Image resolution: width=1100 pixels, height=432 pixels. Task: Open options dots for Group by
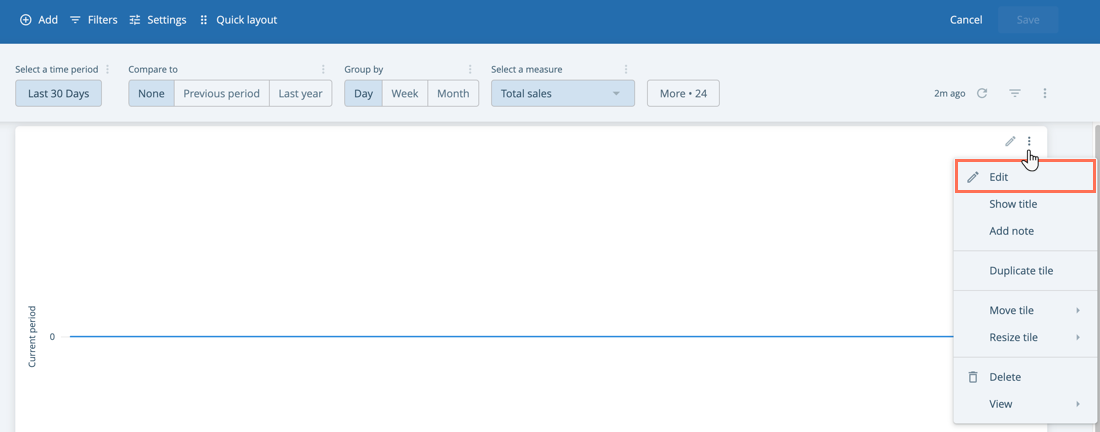tap(470, 69)
